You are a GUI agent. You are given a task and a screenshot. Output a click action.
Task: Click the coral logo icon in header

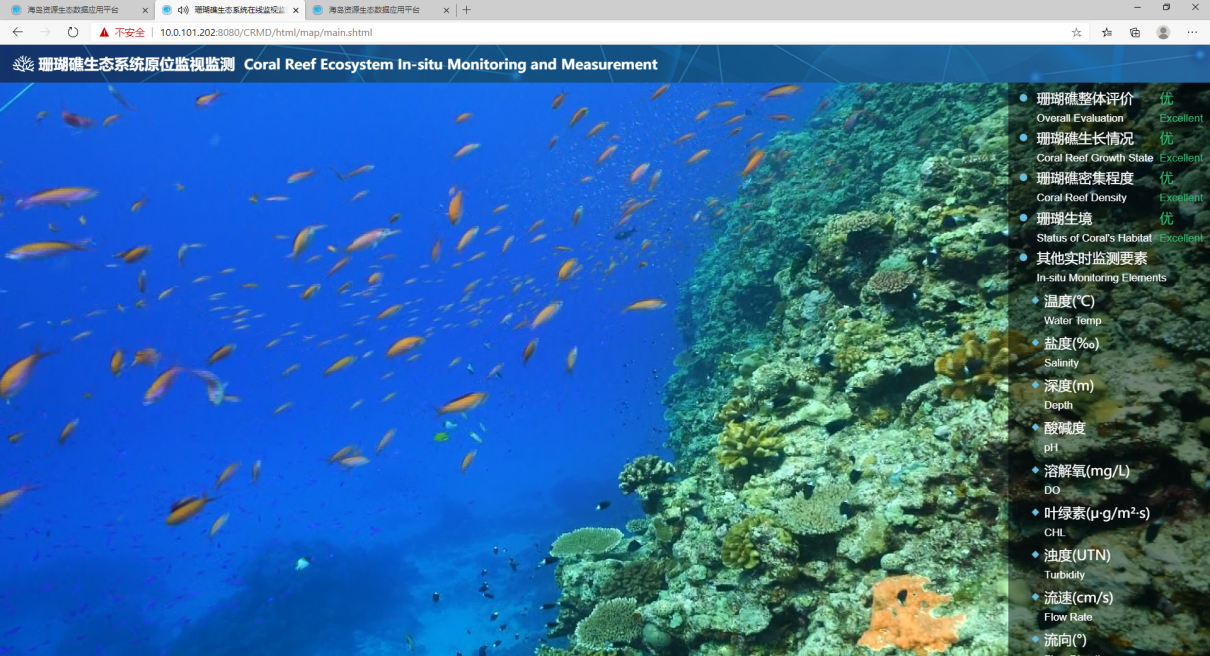coord(23,64)
